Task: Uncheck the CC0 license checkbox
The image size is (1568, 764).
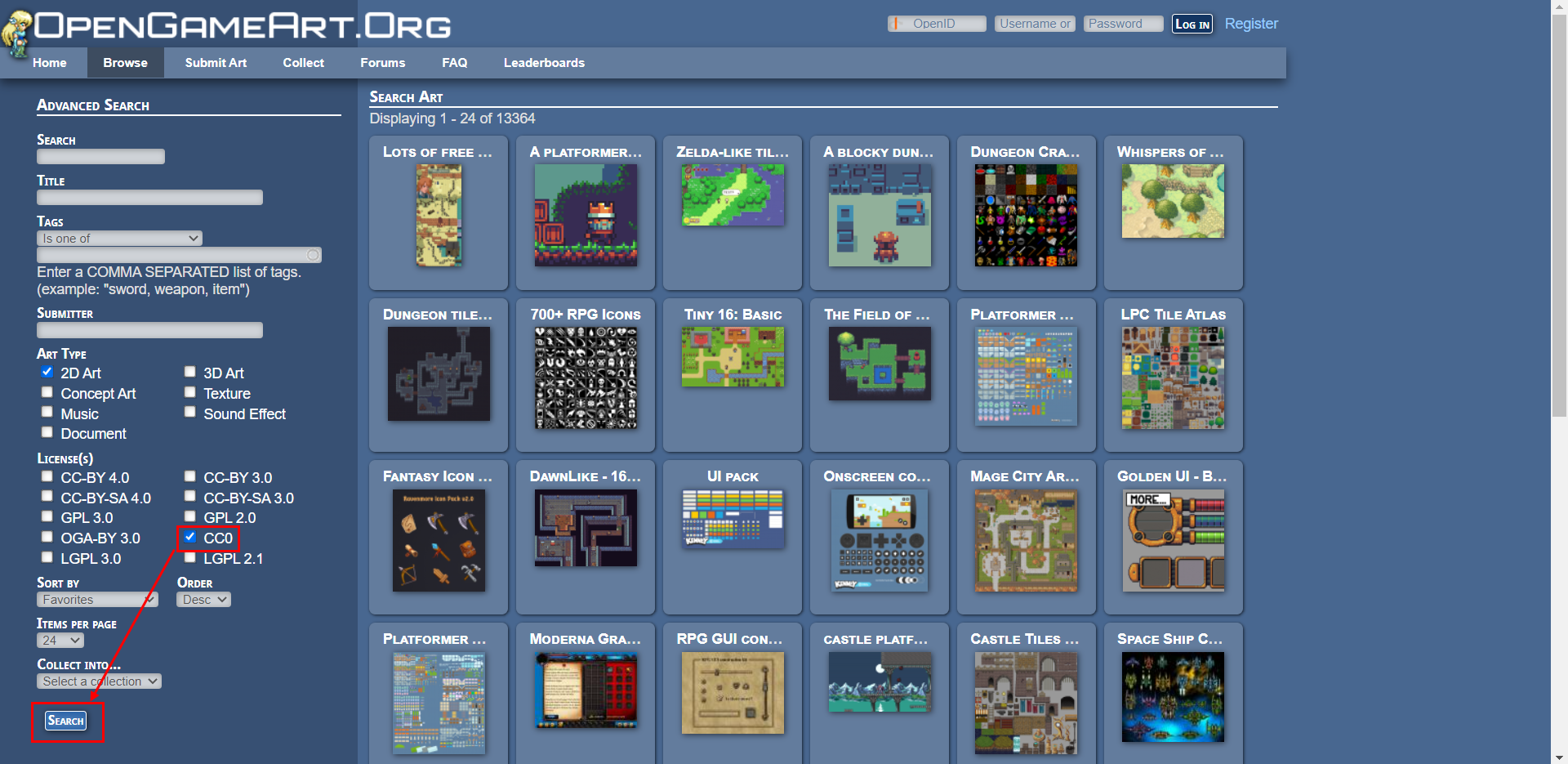Action: [x=190, y=537]
